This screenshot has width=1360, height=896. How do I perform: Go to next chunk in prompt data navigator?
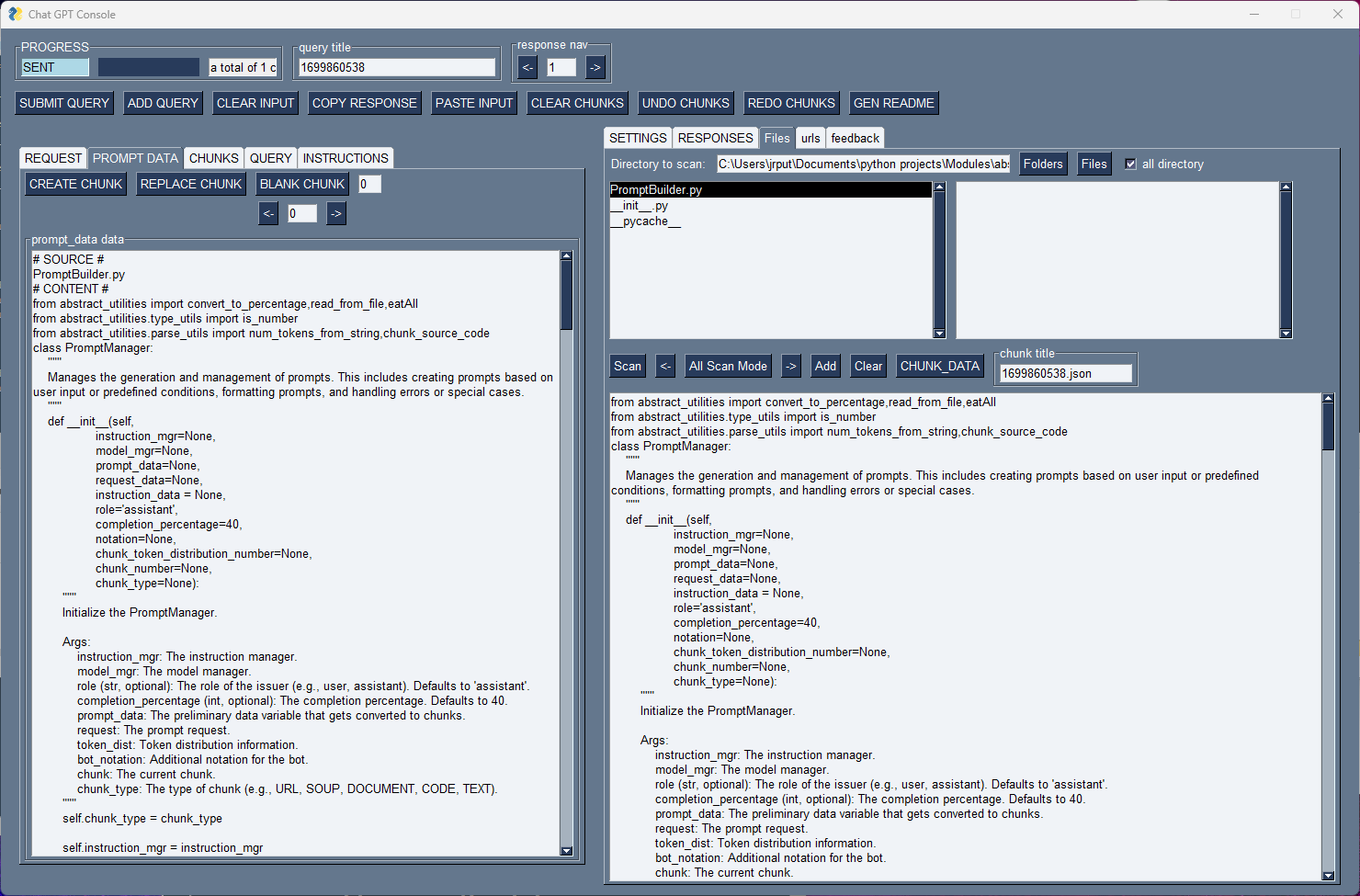point(336,213)
